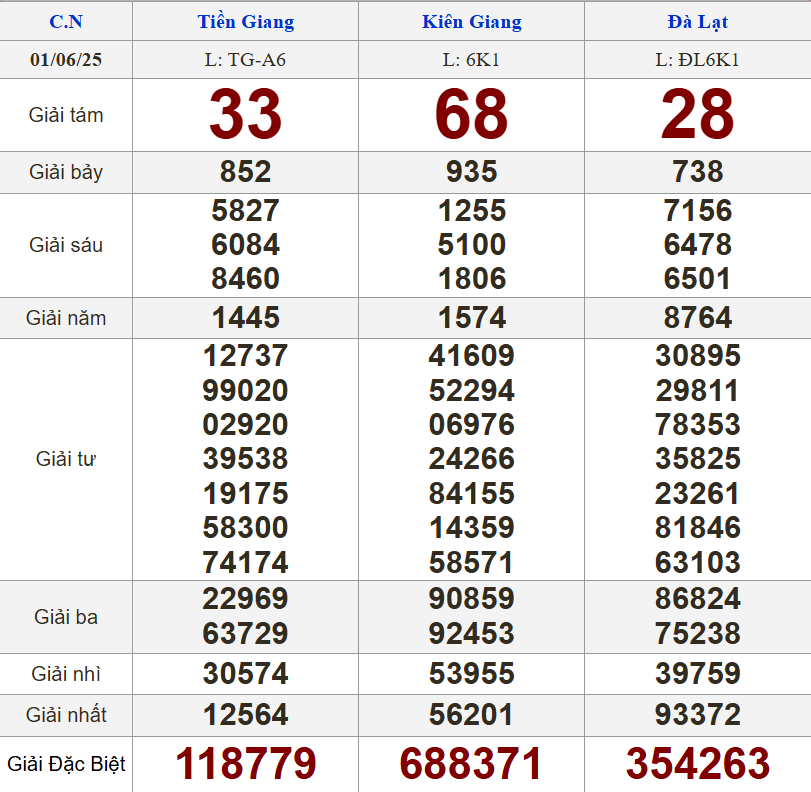The image size is (811, 792).
Task: Open the Đà Lạt province link
Action: 697,22
